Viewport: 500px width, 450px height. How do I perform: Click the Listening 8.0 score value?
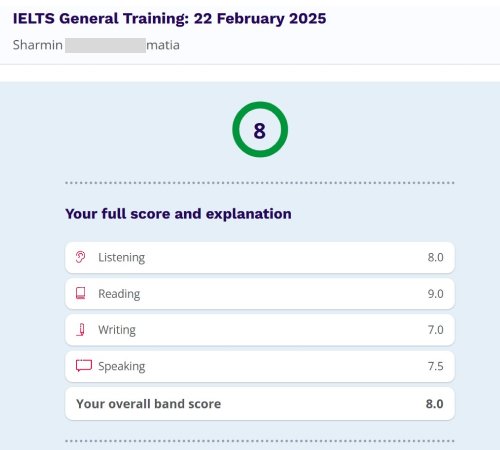(x=435, y=257)
